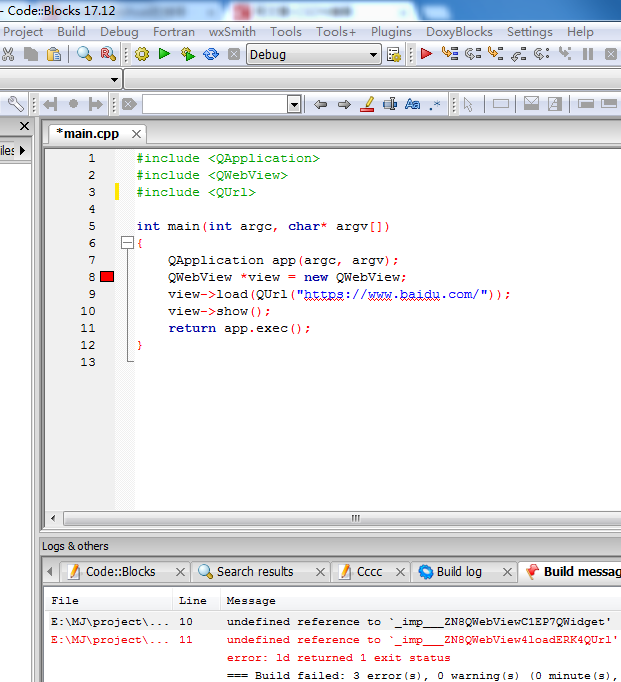Image resolution: width=621 pixels, height=682 pixels.
Task: Open the Plugins menu
Action: coord(391,31)
